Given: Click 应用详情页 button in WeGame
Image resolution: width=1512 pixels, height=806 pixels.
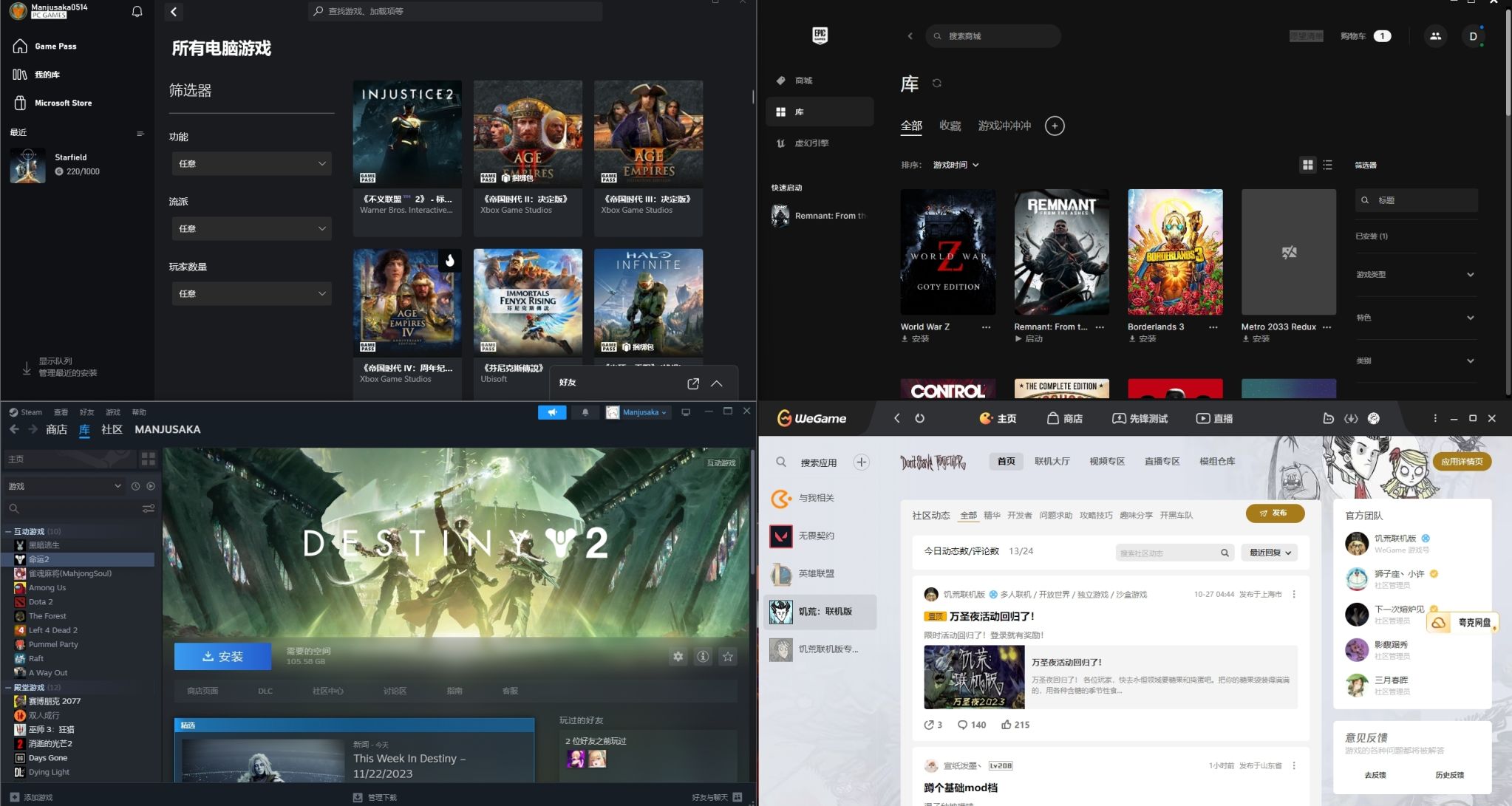Looking at the screenshot, I should 1462,462.
